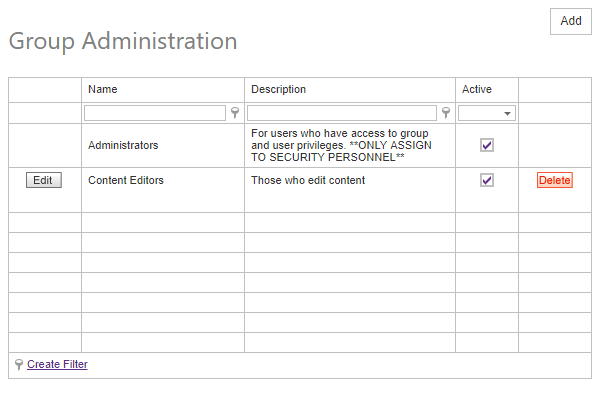600x403 pixels.
Task: Focus the Description filter text box
Action: [342, 113]
